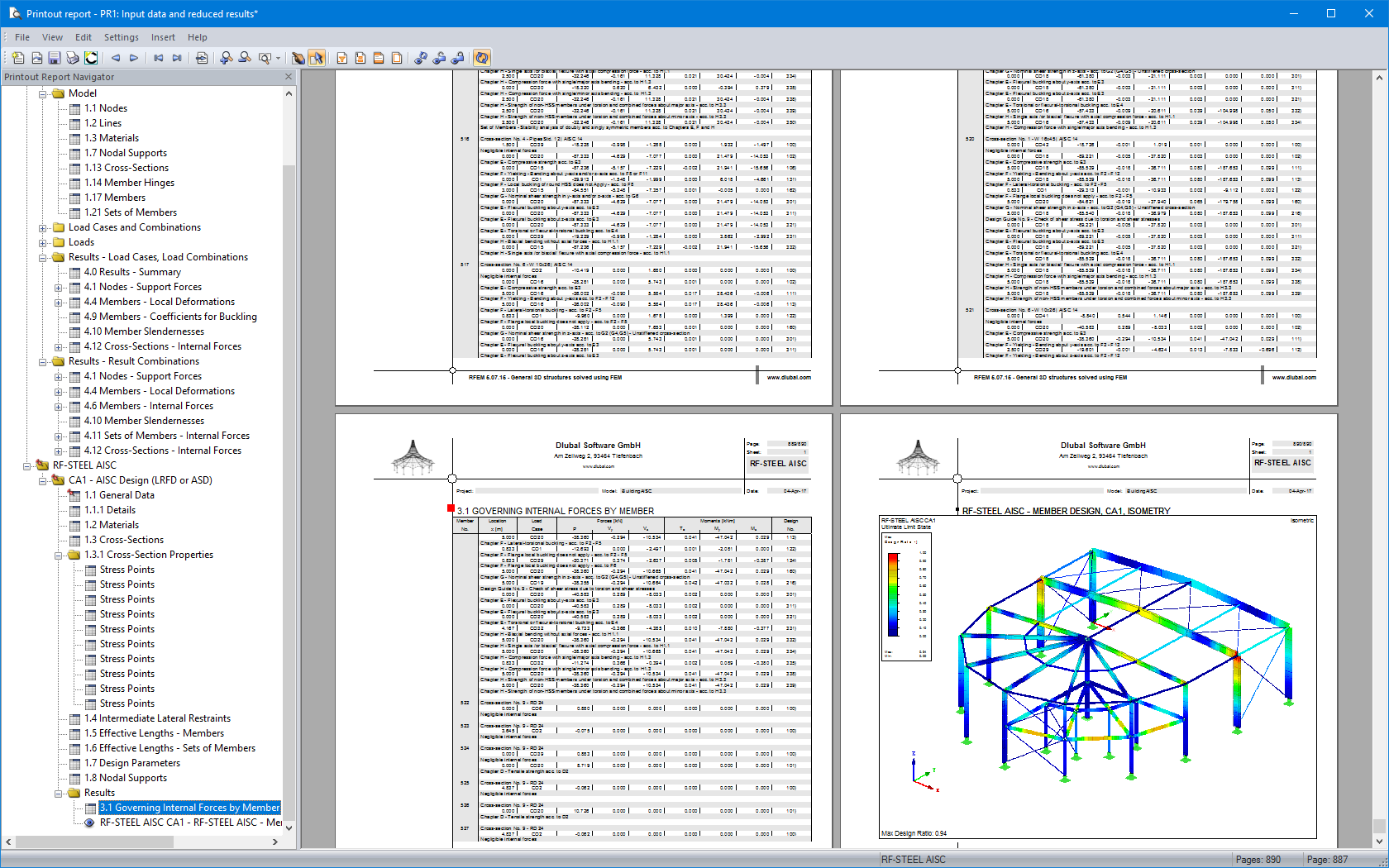
Task: Select 1.1 Nodes in navigator
Action: (x=105, y=108)
